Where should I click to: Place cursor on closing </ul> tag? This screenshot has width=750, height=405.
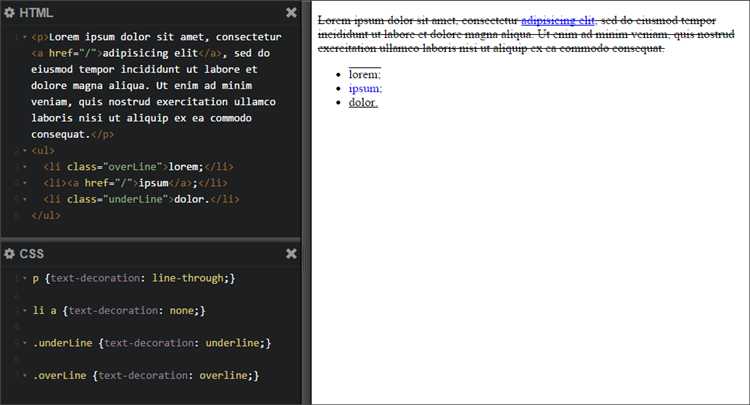[x=46, y=215]
